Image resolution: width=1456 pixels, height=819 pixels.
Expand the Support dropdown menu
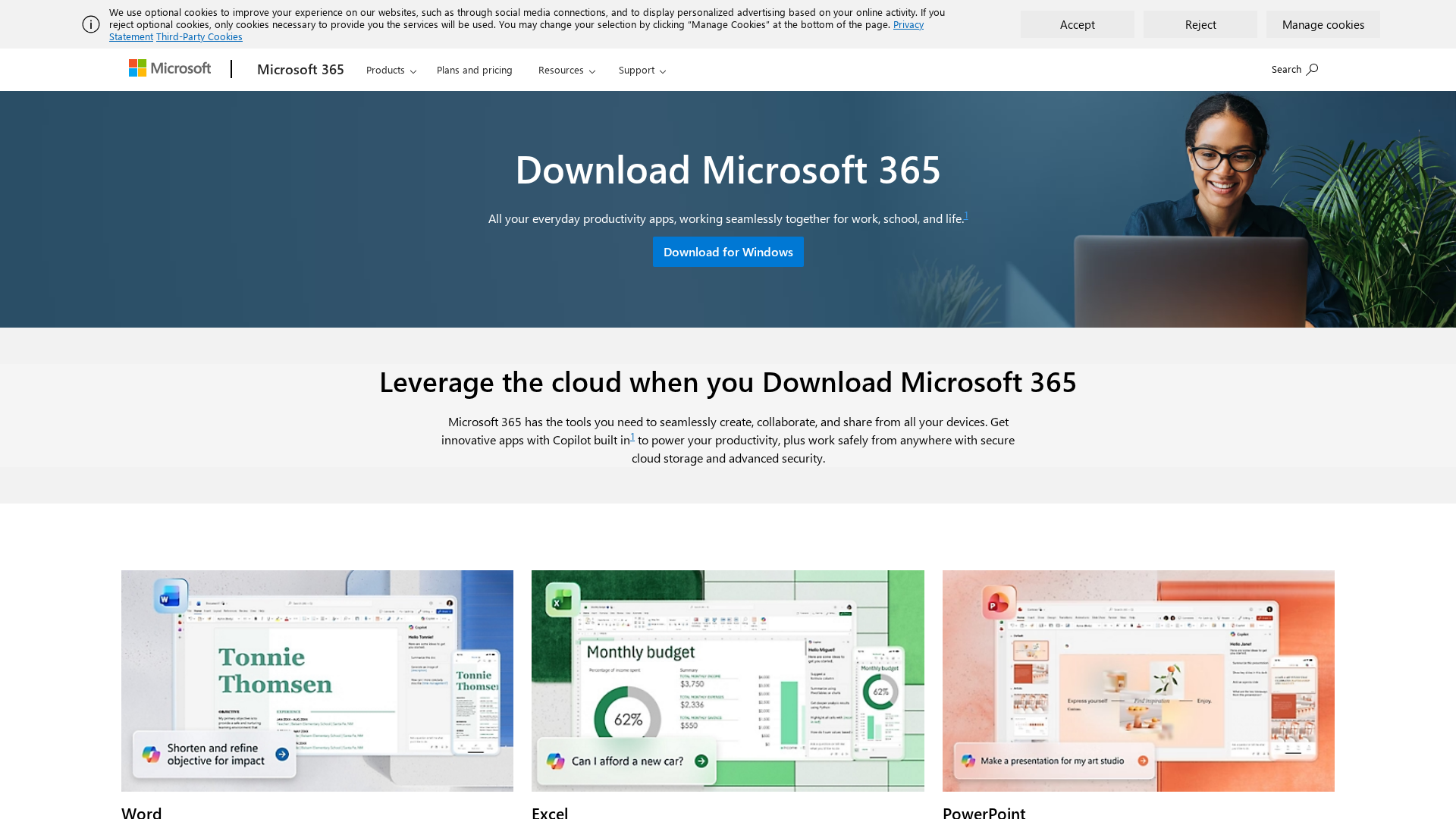point(642,70)
